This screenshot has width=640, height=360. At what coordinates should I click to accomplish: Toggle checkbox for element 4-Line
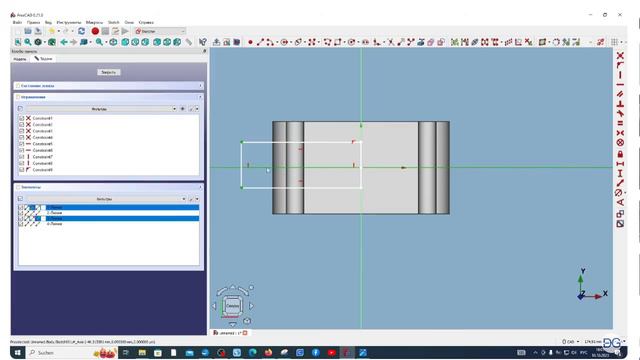(21, 224)
